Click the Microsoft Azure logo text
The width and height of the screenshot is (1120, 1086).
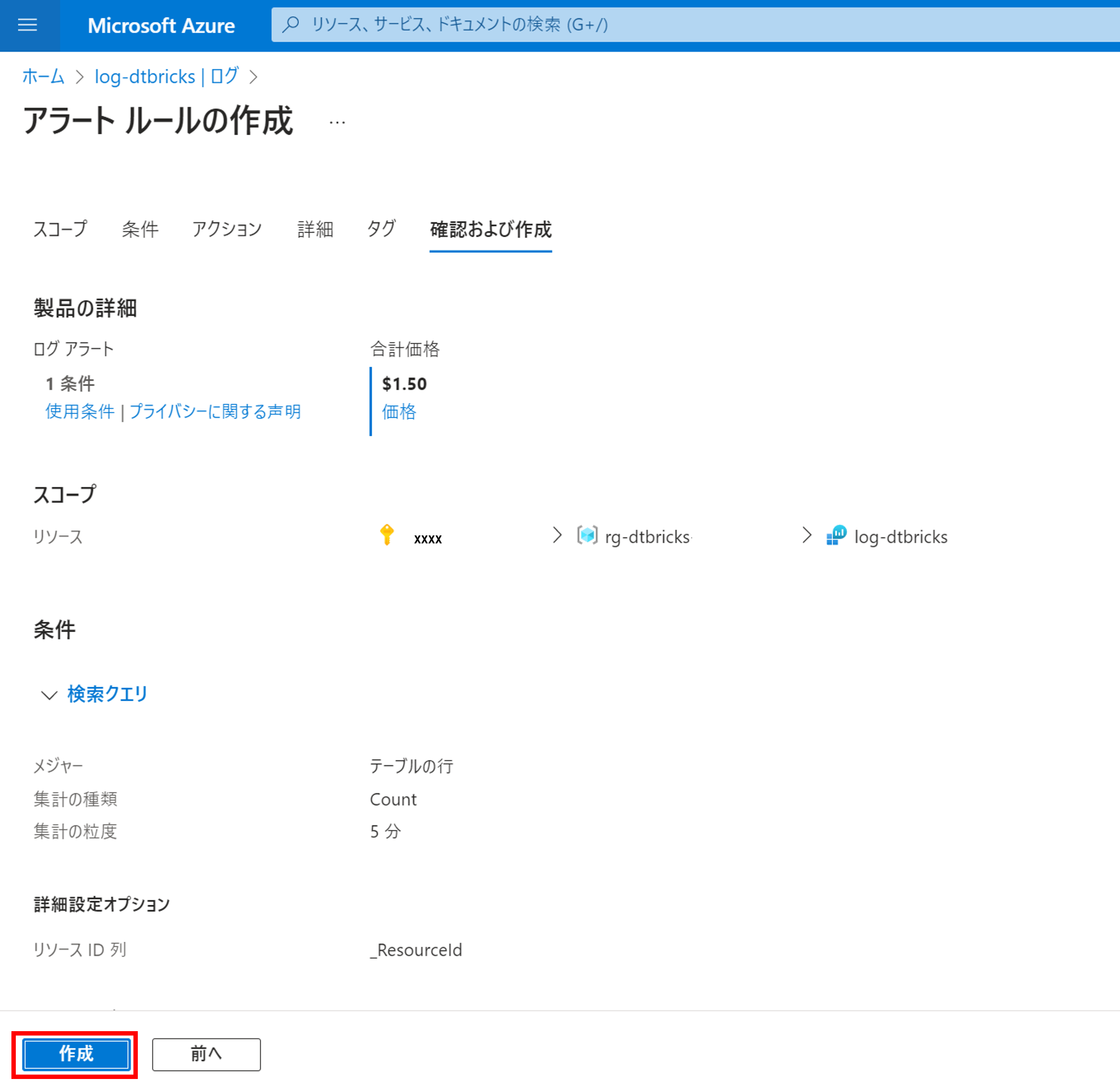[x=161, y=26]
